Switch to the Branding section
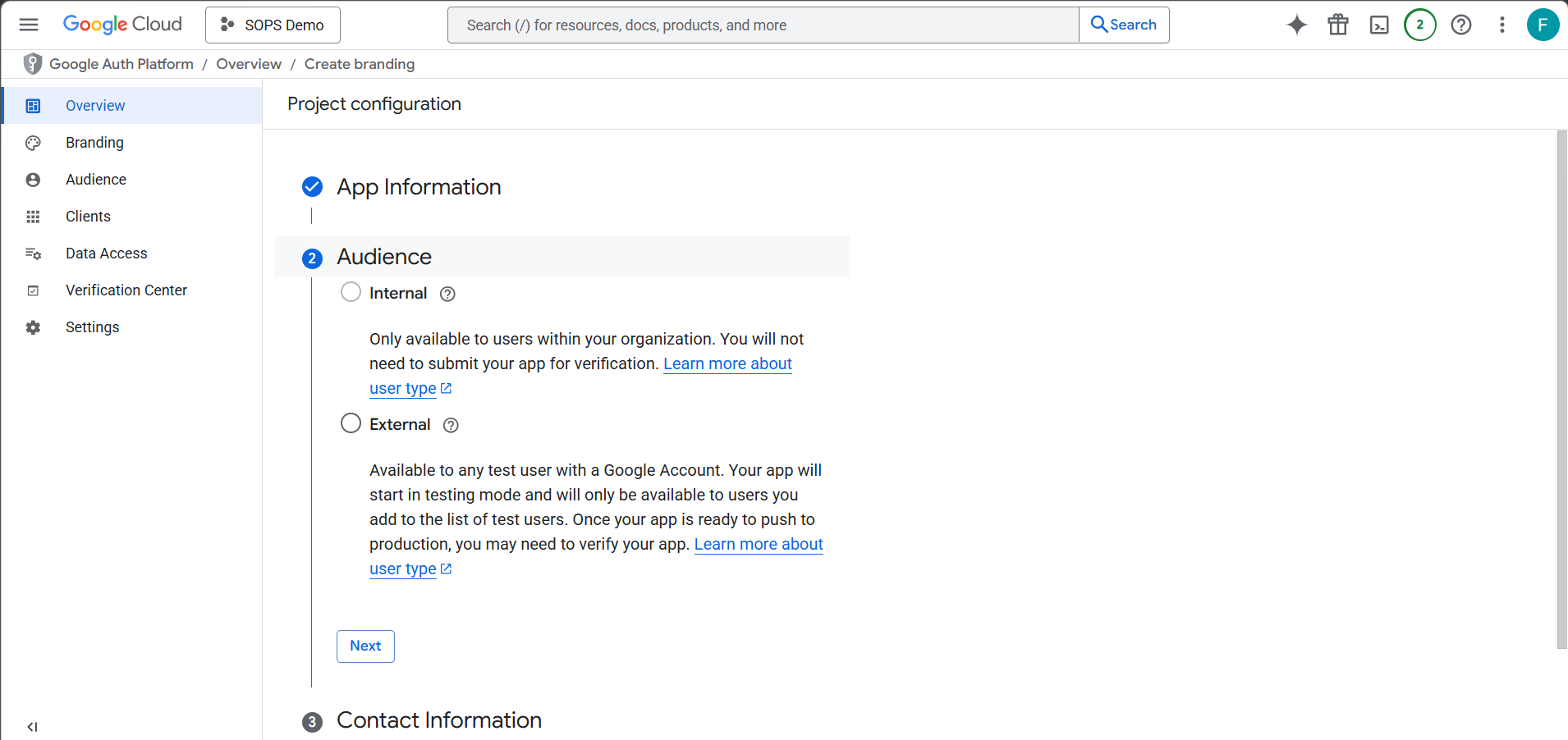 94,142
